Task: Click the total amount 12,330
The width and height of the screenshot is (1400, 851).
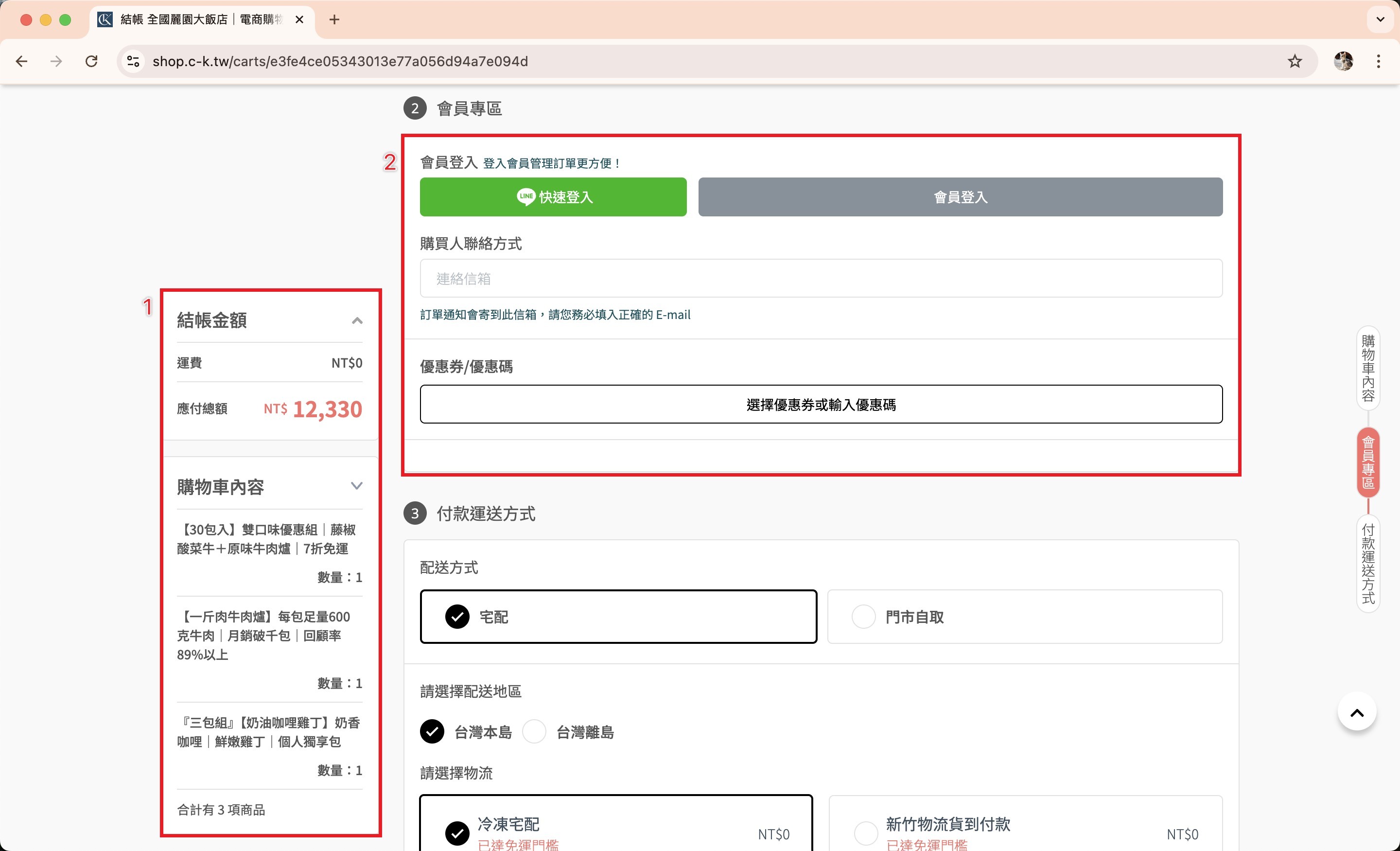Action: click(327, 409)
